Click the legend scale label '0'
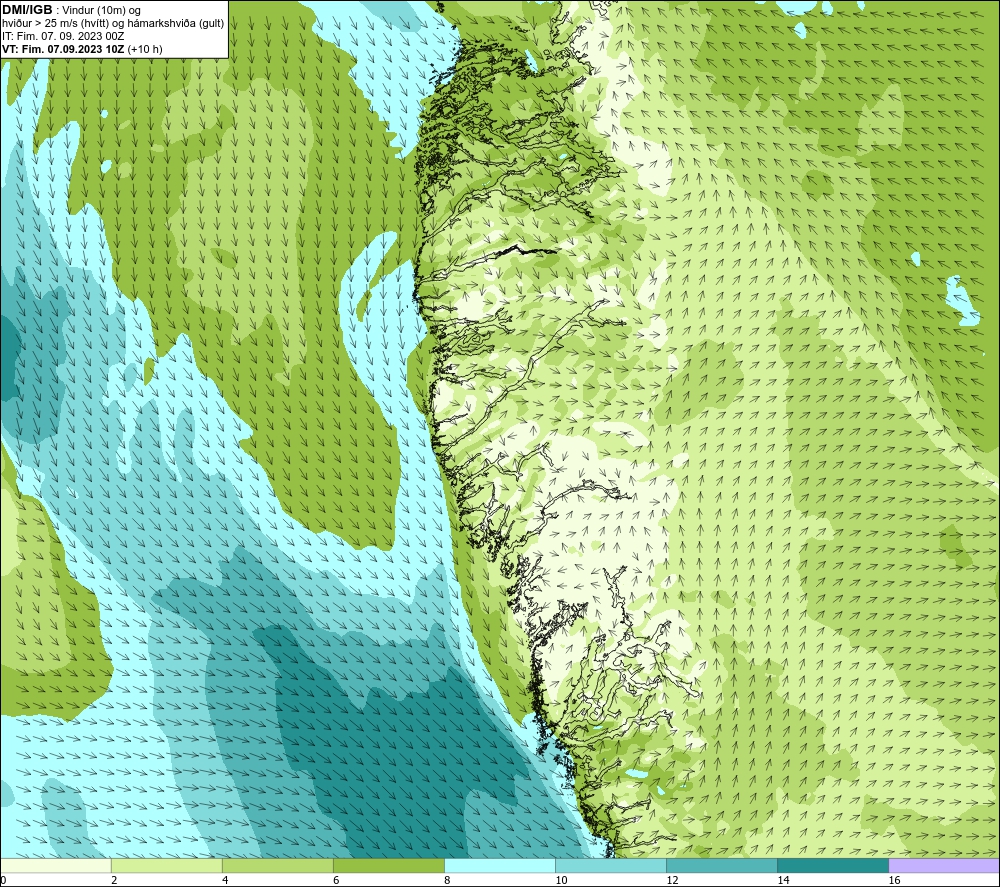The image size is (1000, 887). pos(3,880)
